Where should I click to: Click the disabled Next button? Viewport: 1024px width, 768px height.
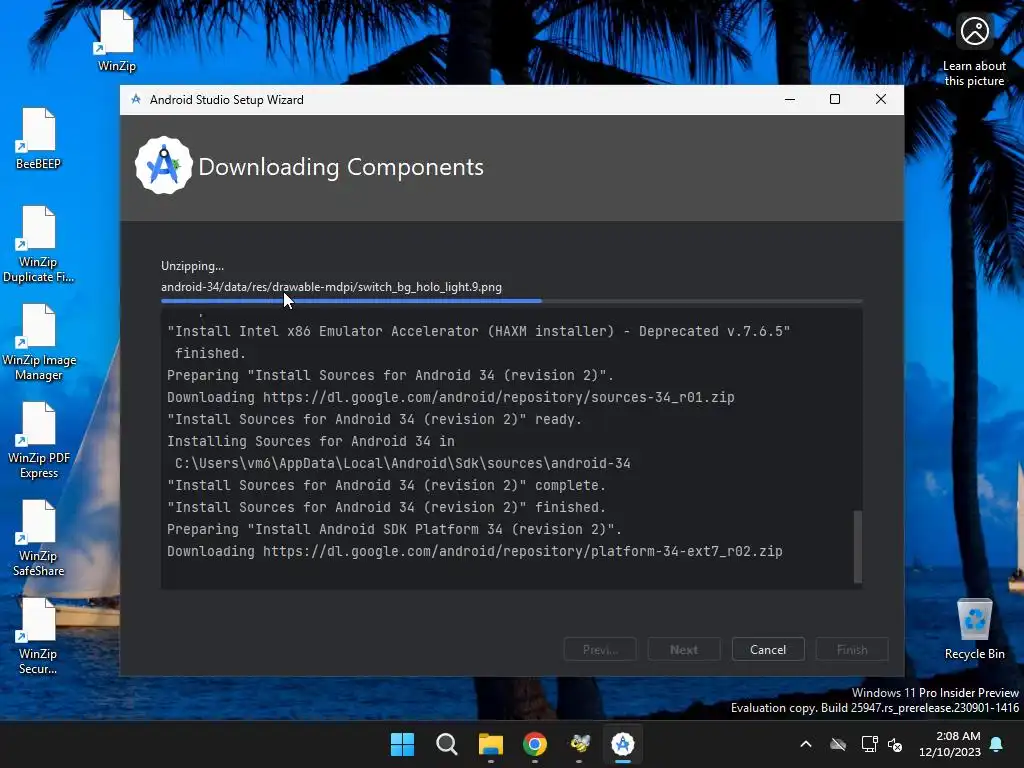tap(684, 649)
